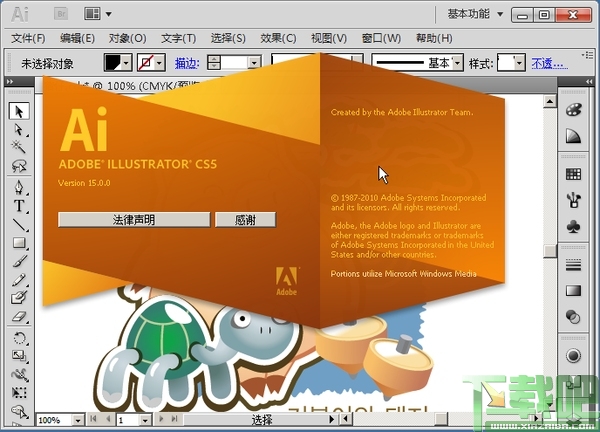
Task: Go to the first artboard button
Action: coord(93,419)
